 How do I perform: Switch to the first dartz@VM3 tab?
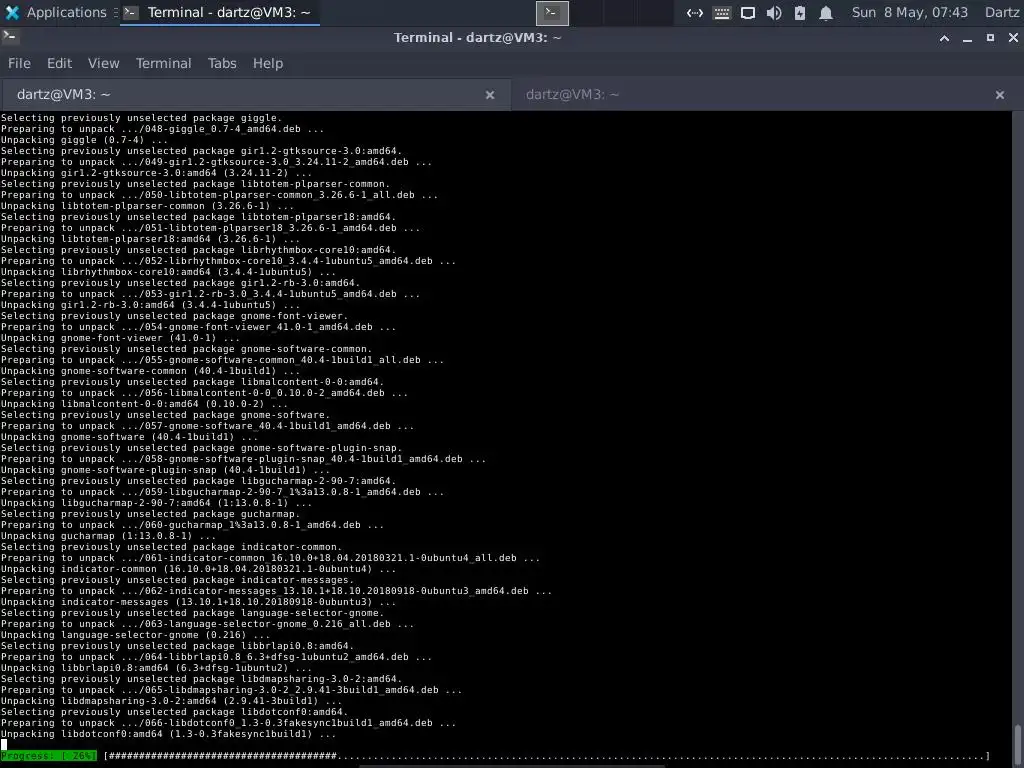click(x=255, y=95)
